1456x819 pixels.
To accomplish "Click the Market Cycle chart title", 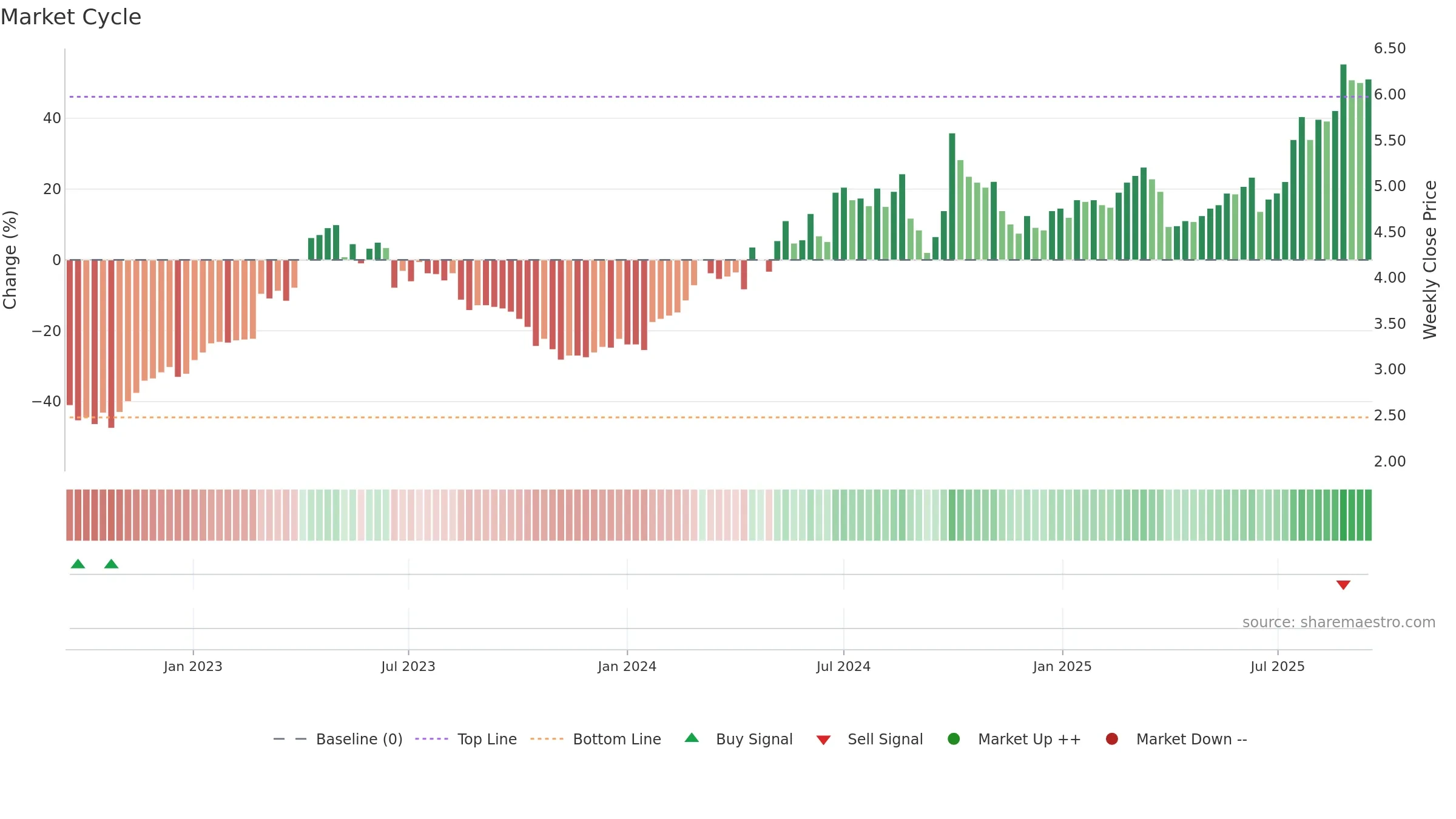I will 71,17.
